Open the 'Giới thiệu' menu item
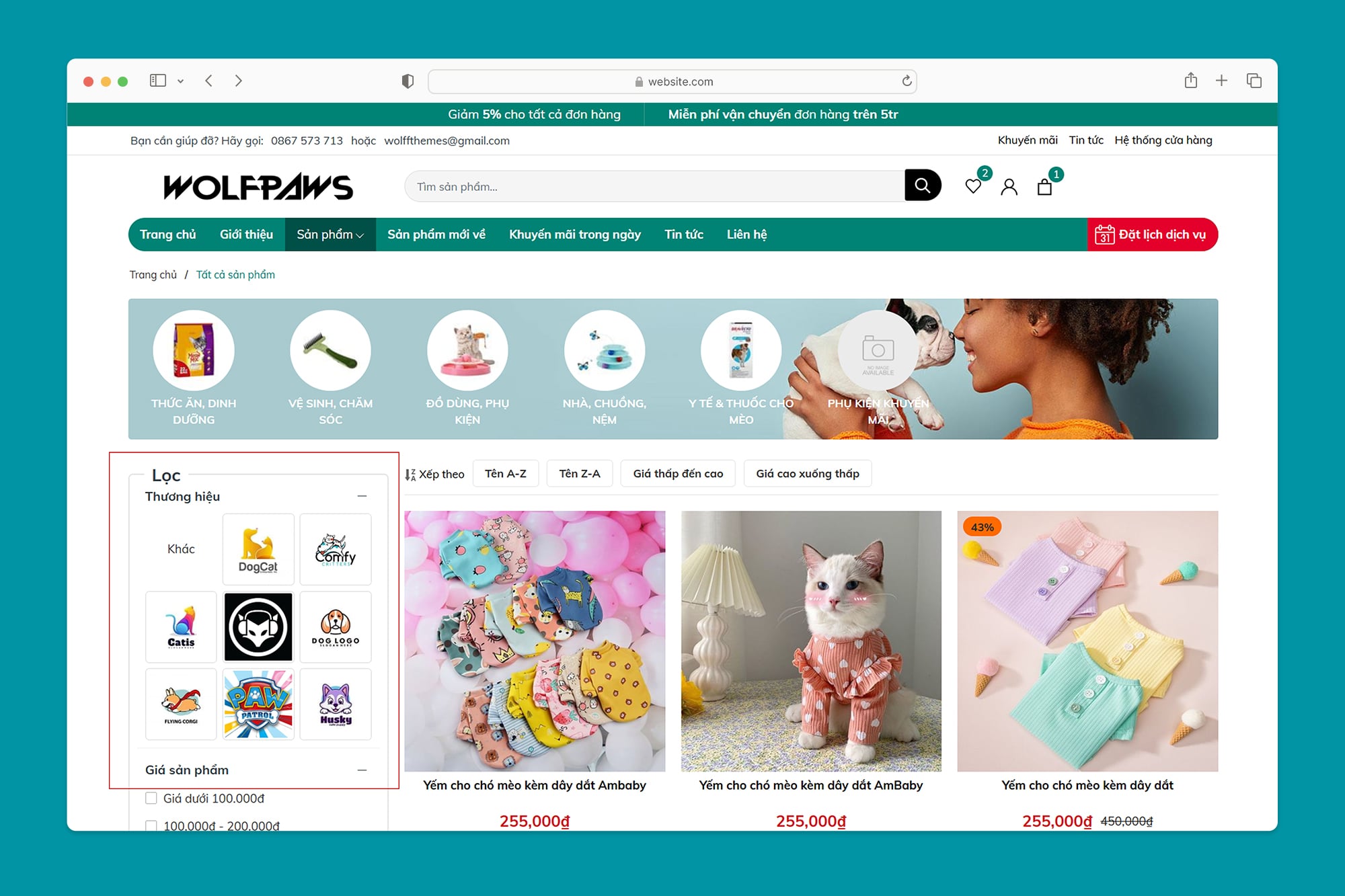The image size is (1345, 896). coord(246,235)
